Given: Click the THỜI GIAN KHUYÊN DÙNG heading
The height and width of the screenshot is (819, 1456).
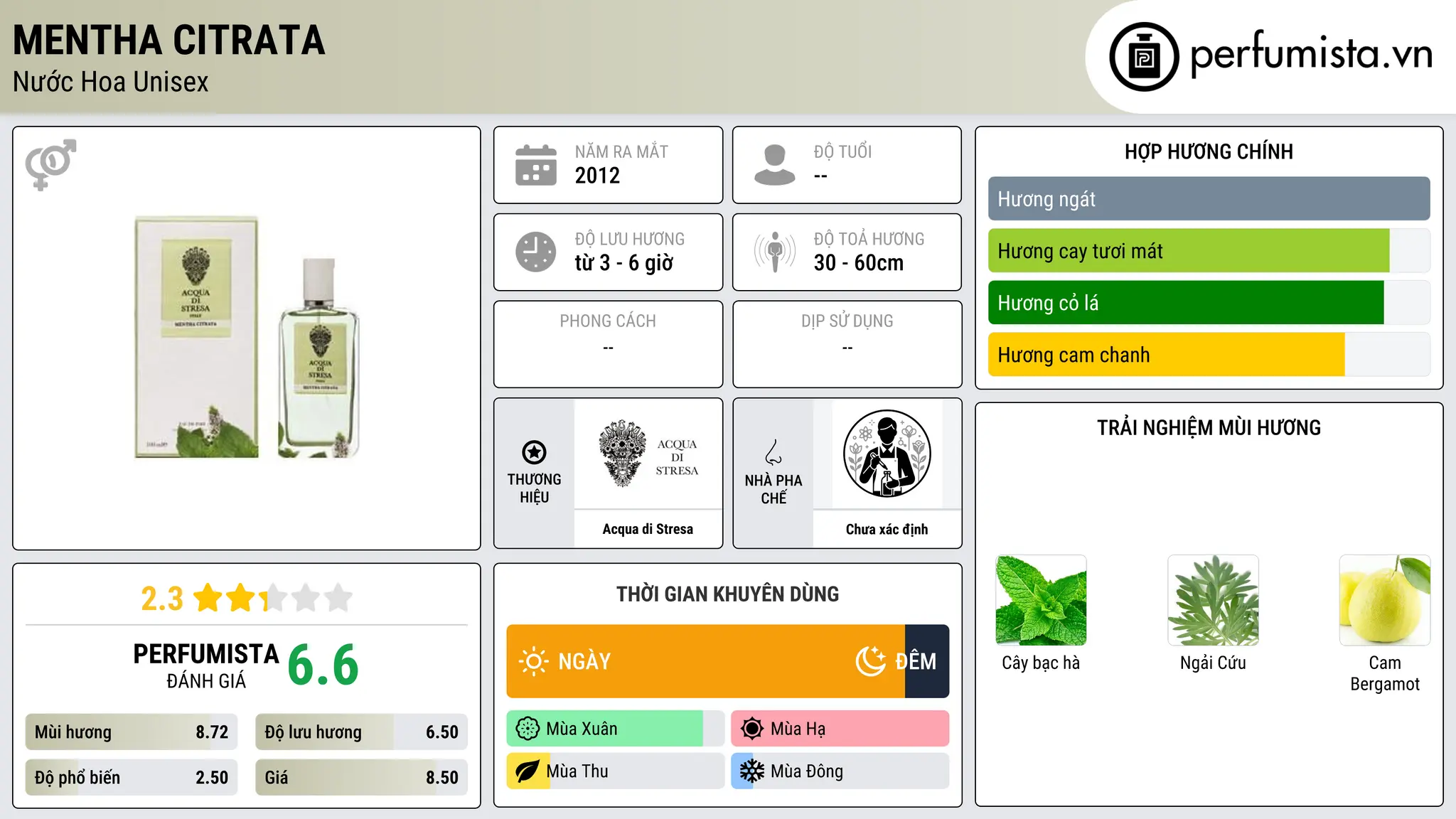Looking at the screenshot, I should click(x=728, y=594).
